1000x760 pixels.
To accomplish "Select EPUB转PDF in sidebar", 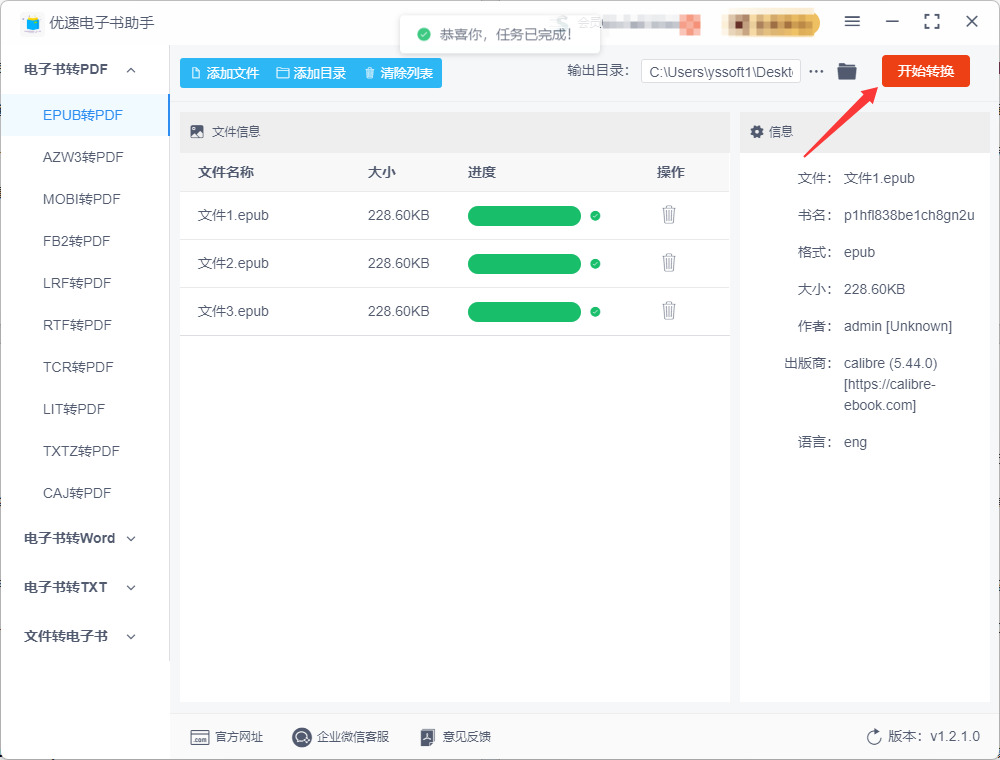I will [x=83, y=115].
